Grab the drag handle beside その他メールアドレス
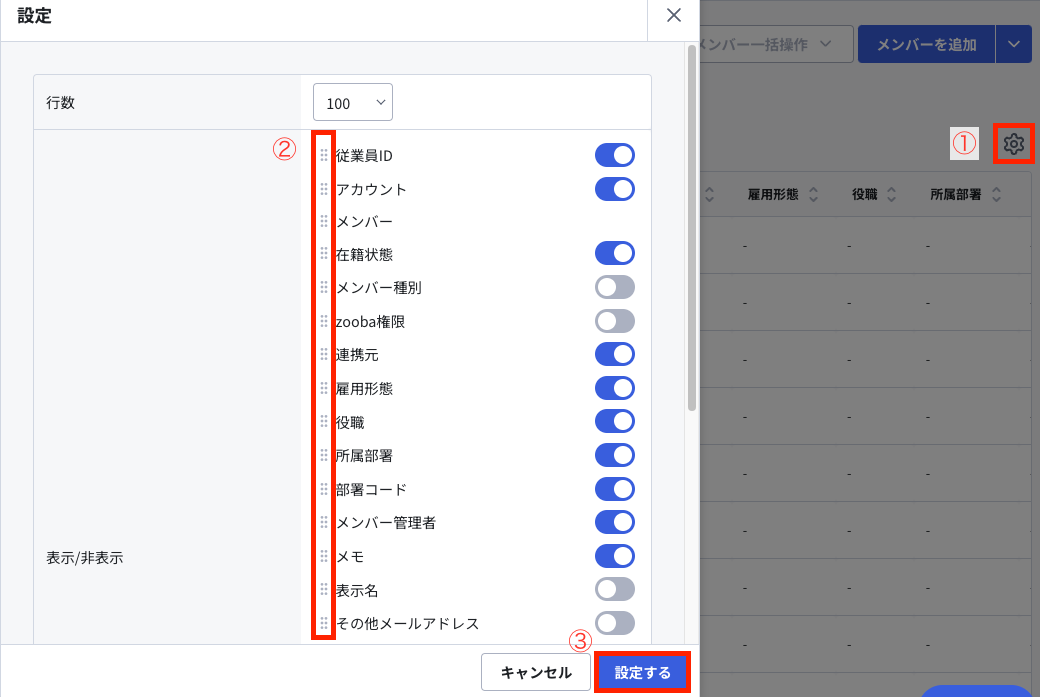The image size is (1040, 697). [x=324, y=623]
